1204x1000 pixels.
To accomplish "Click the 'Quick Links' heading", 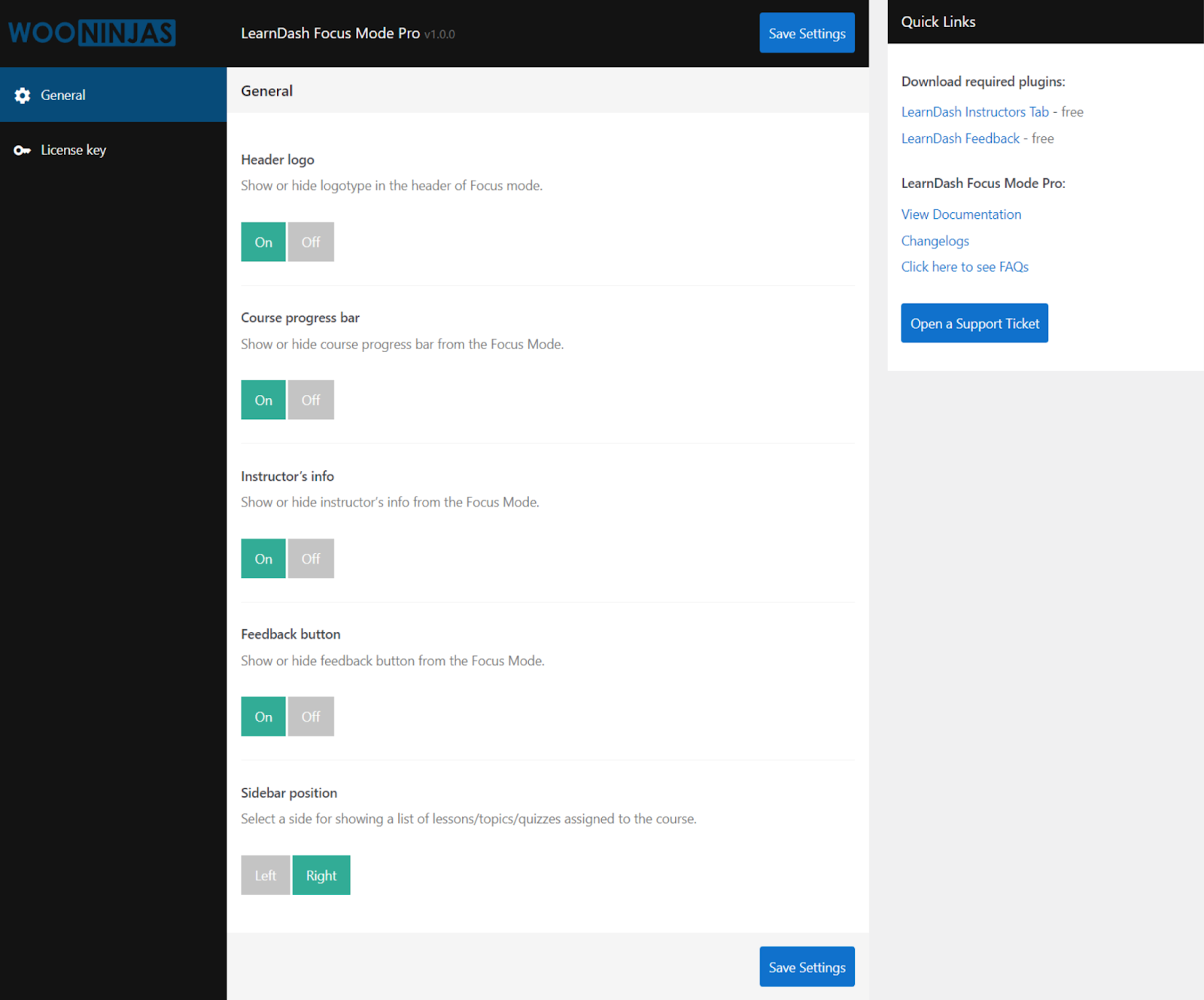I will pos(938,22).
